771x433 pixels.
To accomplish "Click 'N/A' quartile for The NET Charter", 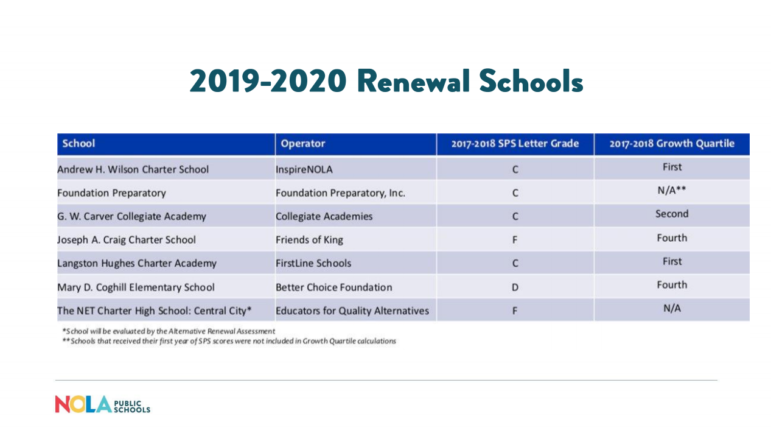I will tap(672, 308).
